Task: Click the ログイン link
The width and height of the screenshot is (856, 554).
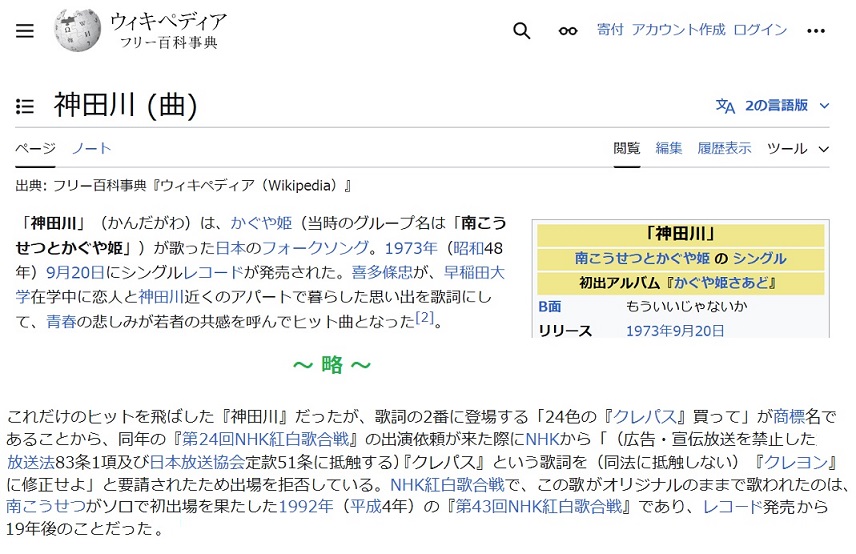Action: click(760, 29)
